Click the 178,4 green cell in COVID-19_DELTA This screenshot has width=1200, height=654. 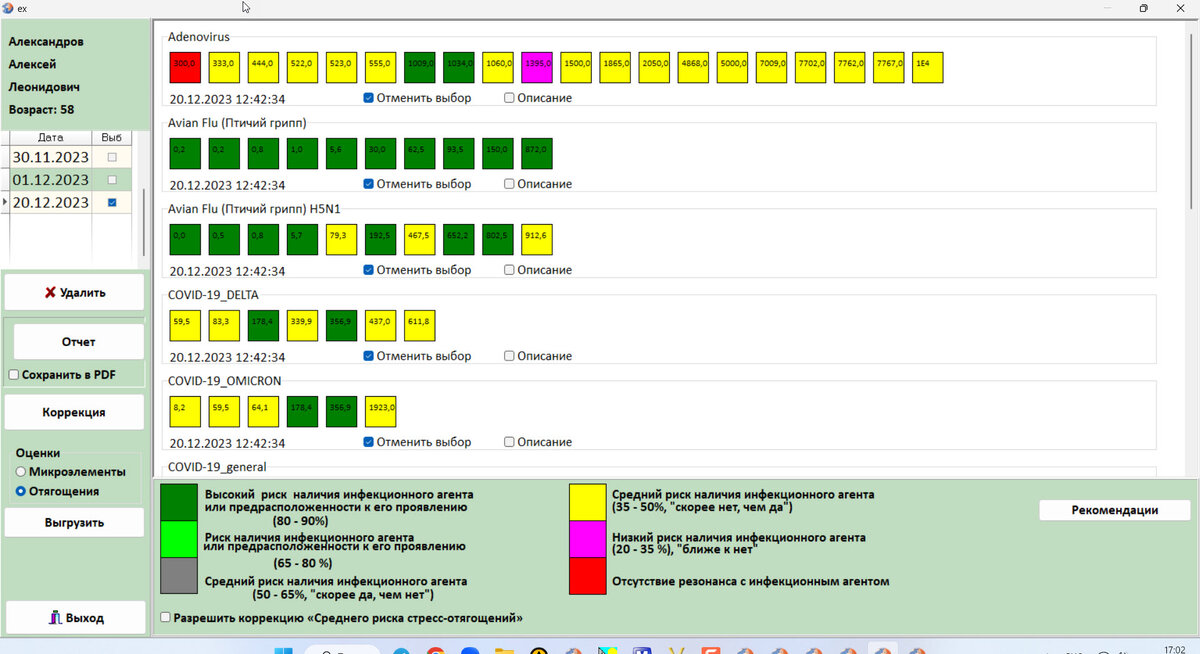pos(263,325)
